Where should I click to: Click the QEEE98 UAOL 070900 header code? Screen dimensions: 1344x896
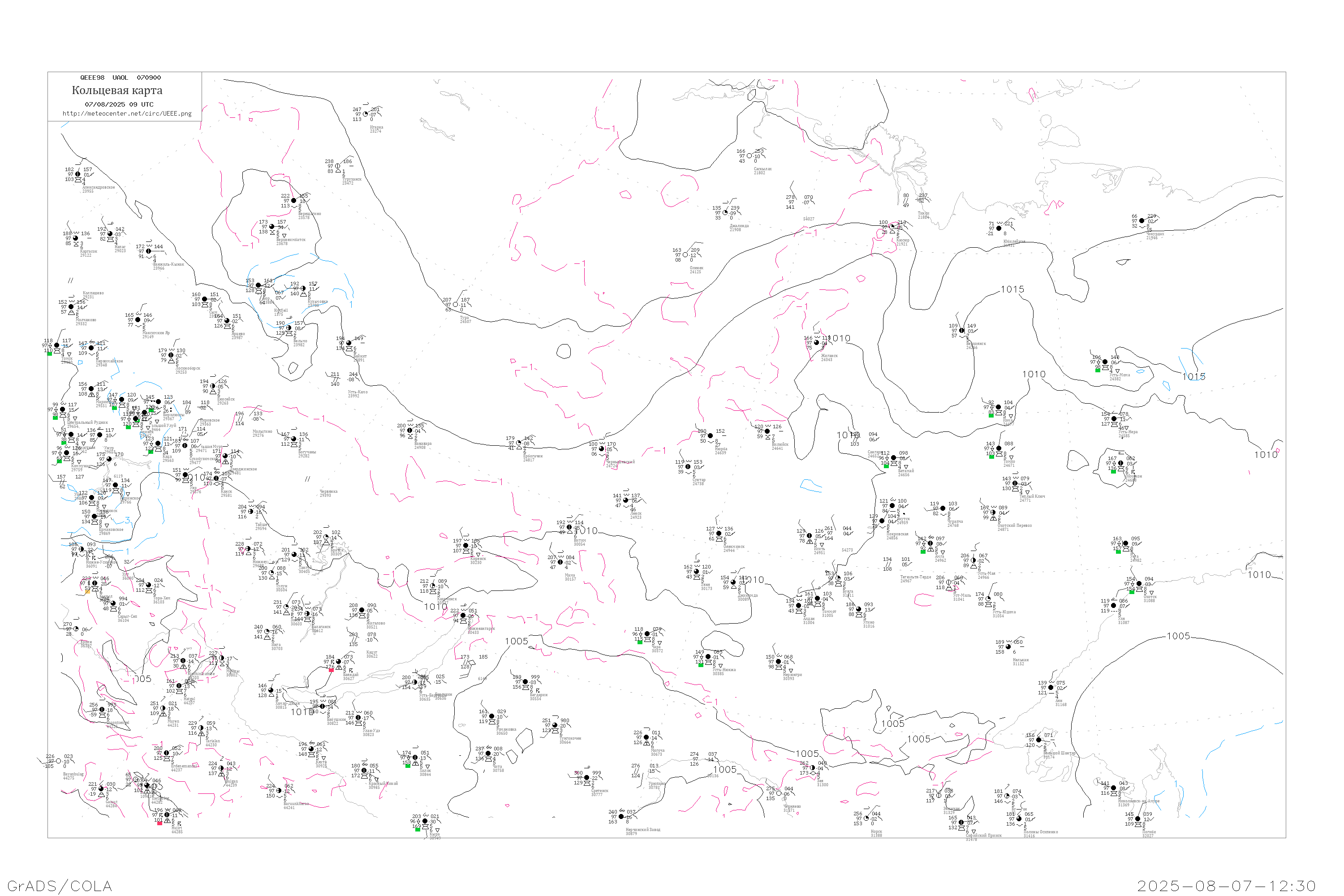click(120, 78)
